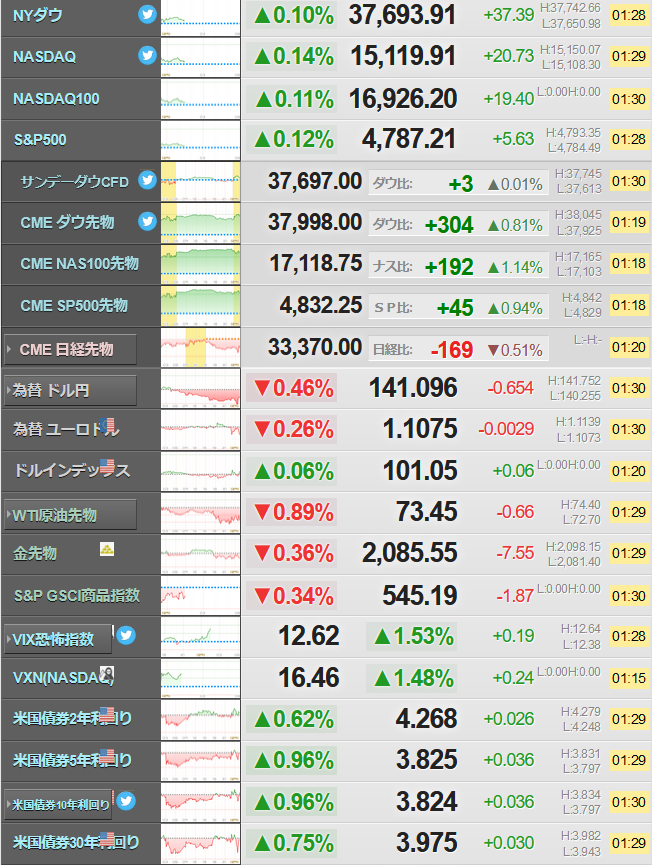Open the サンデーダウCFD link
This screenshot has width=653, height=865.
click(74, 181)
